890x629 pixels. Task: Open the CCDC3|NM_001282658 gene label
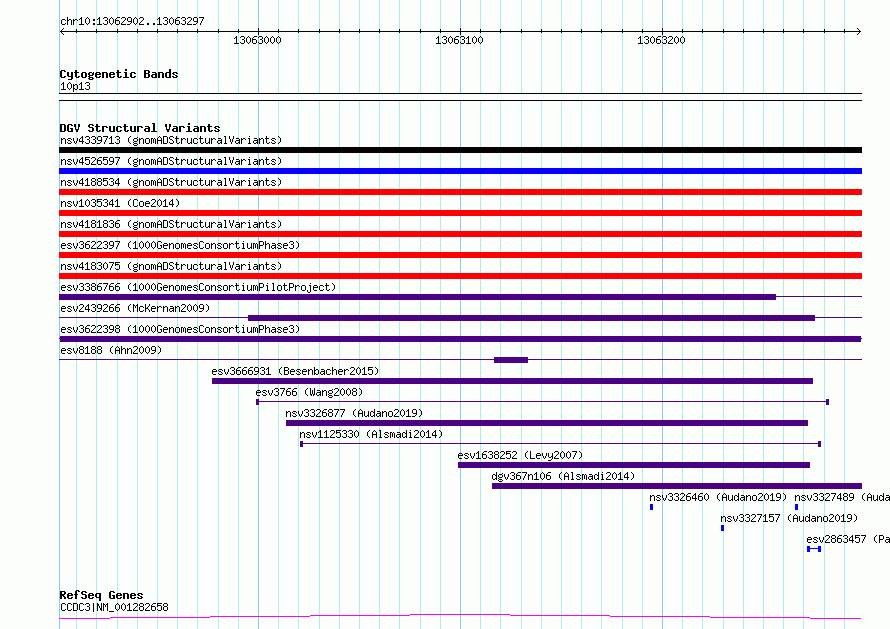(x=114, y=607)
